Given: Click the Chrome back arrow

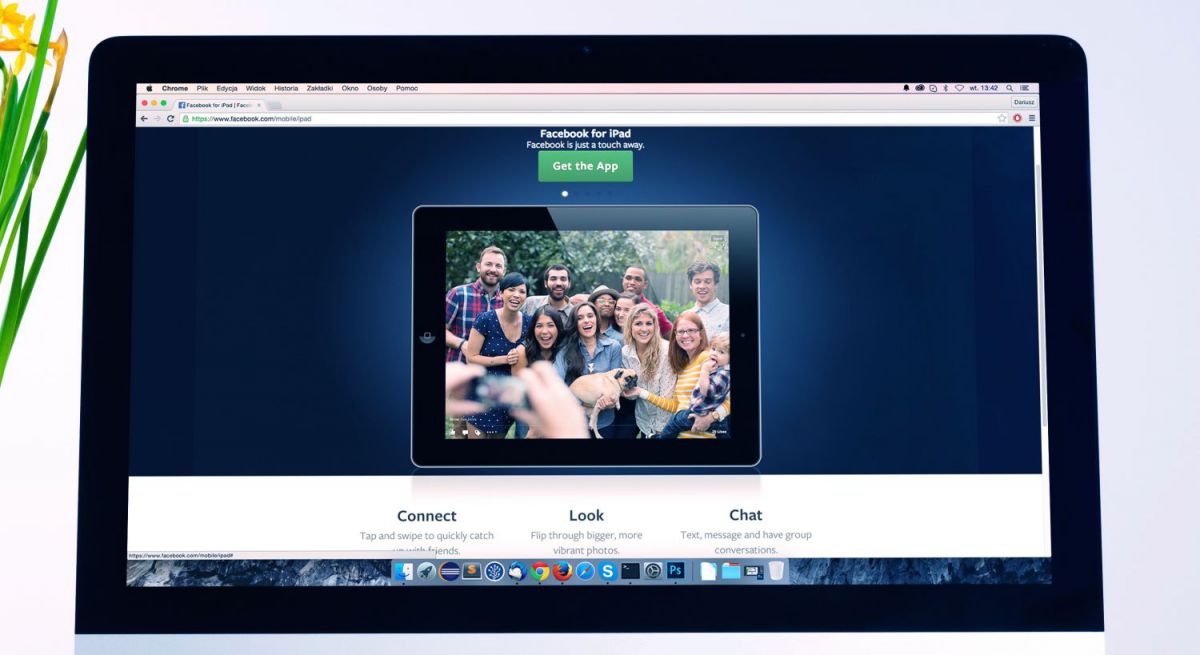Looking at the screenshot, I should pyautogui.click(x=144, y=118).
